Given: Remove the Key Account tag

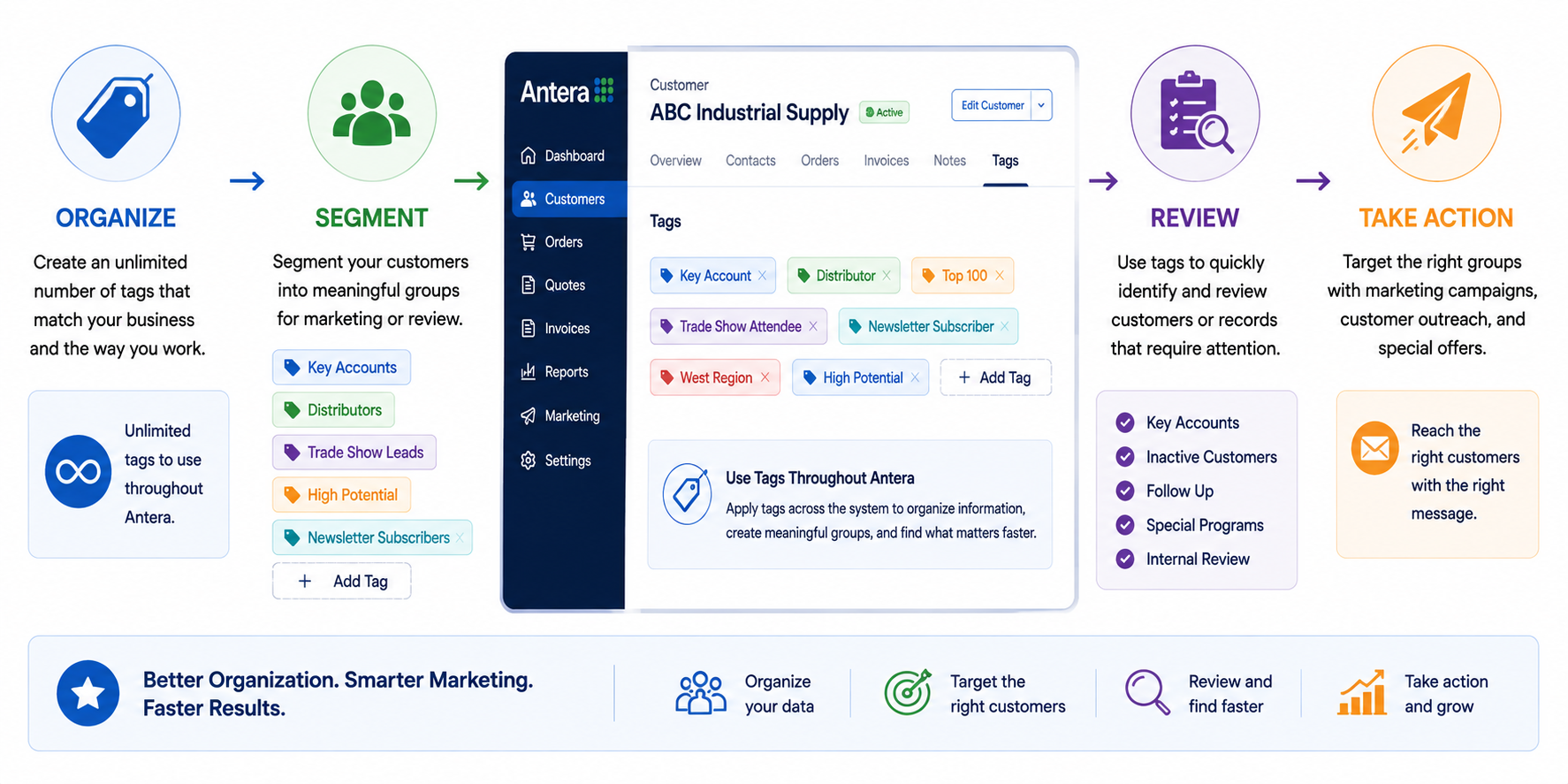Looking at the screenshot, I should click(x=763, y=276).
